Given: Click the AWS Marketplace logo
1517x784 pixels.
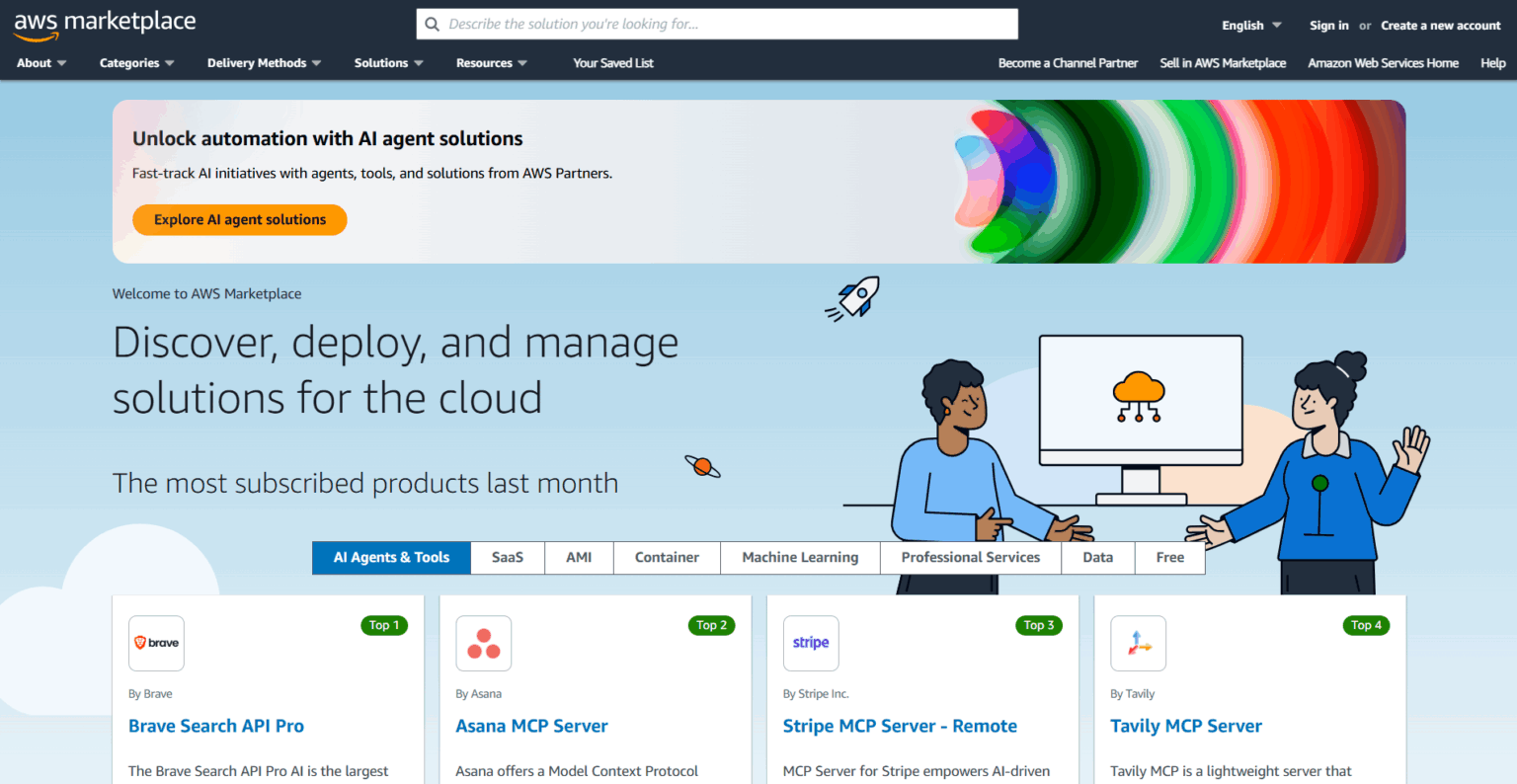Looking at the screenshot, I should 105,25.
